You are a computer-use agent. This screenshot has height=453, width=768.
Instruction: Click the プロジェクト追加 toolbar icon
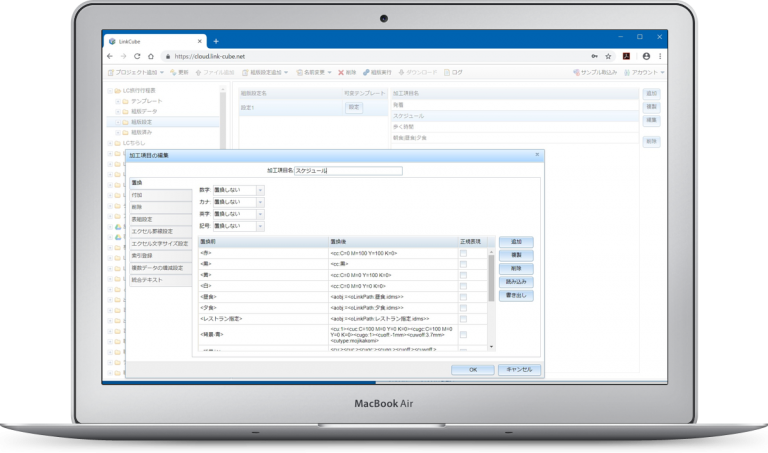pos(109,73)
